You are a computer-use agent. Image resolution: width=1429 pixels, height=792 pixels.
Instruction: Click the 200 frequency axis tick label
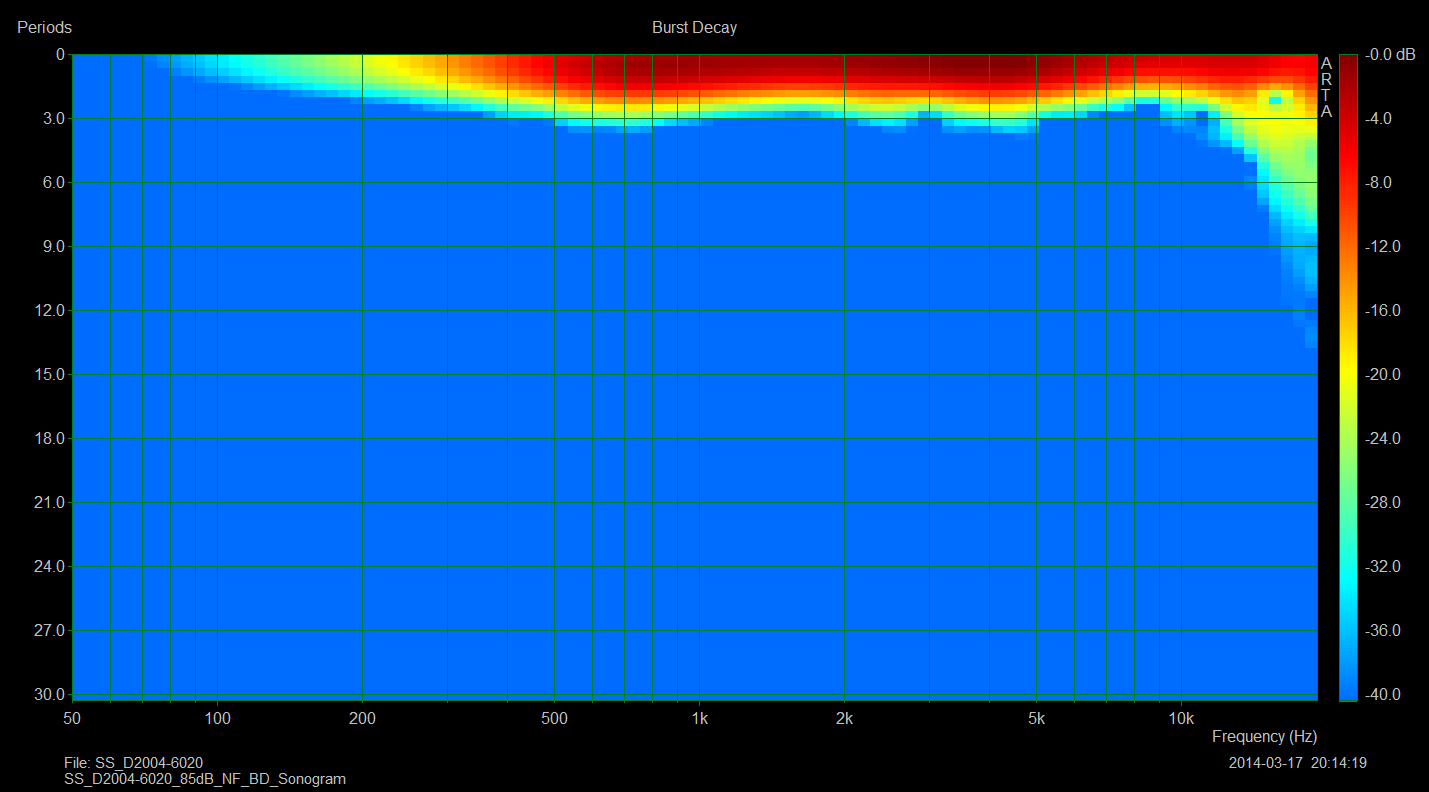click(362, 718)
